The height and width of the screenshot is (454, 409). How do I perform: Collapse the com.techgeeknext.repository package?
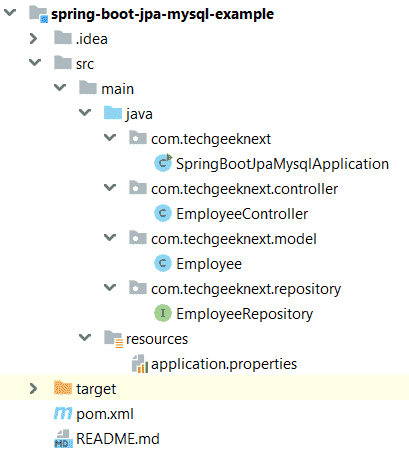110,287
